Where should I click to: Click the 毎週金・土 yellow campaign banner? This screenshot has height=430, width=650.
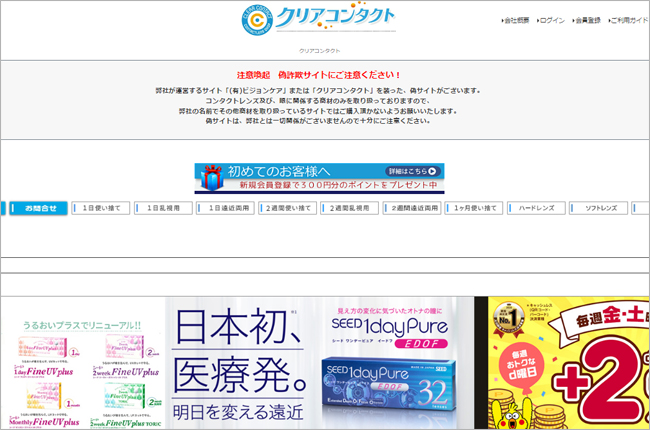pyautogui.click(x=567, y=363)
